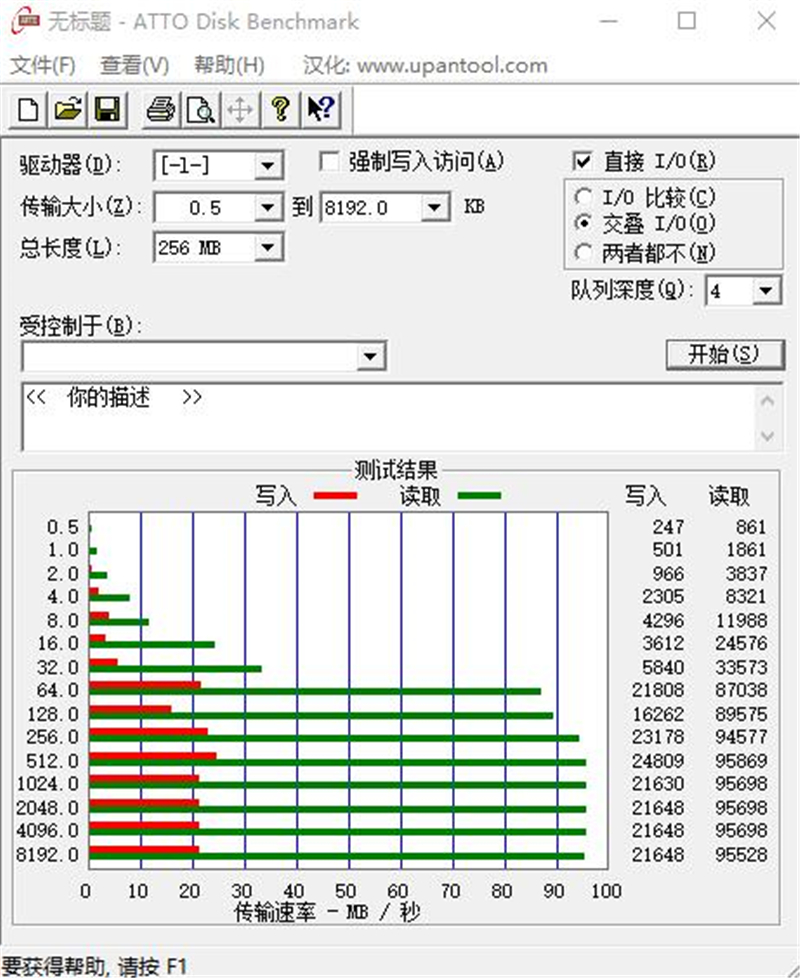The width and height of the screenshot is (800, 978).
Task: Open the 队列深度 queue depth dropdown
Action: pos(766,290)
